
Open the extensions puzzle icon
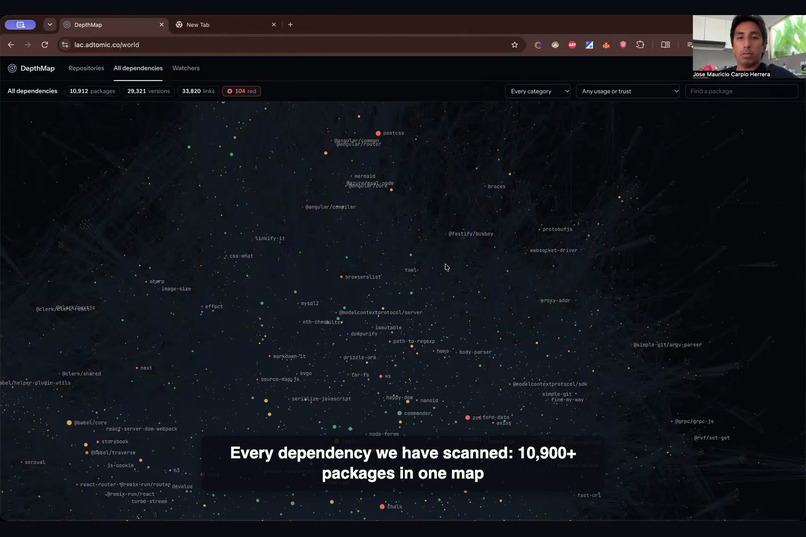(640, 45)
